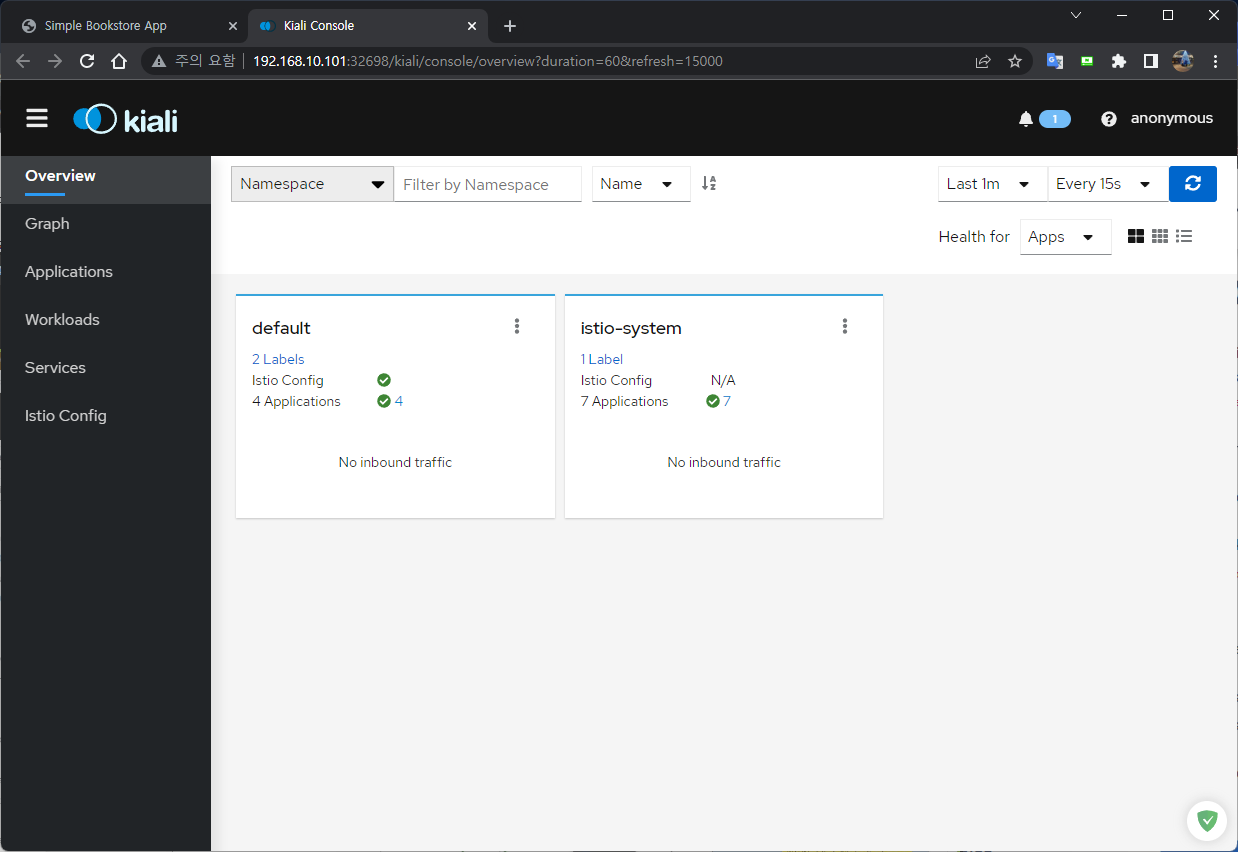Open the Google Translate extension
1238x852 pixels.
[x=1055, y=61]
